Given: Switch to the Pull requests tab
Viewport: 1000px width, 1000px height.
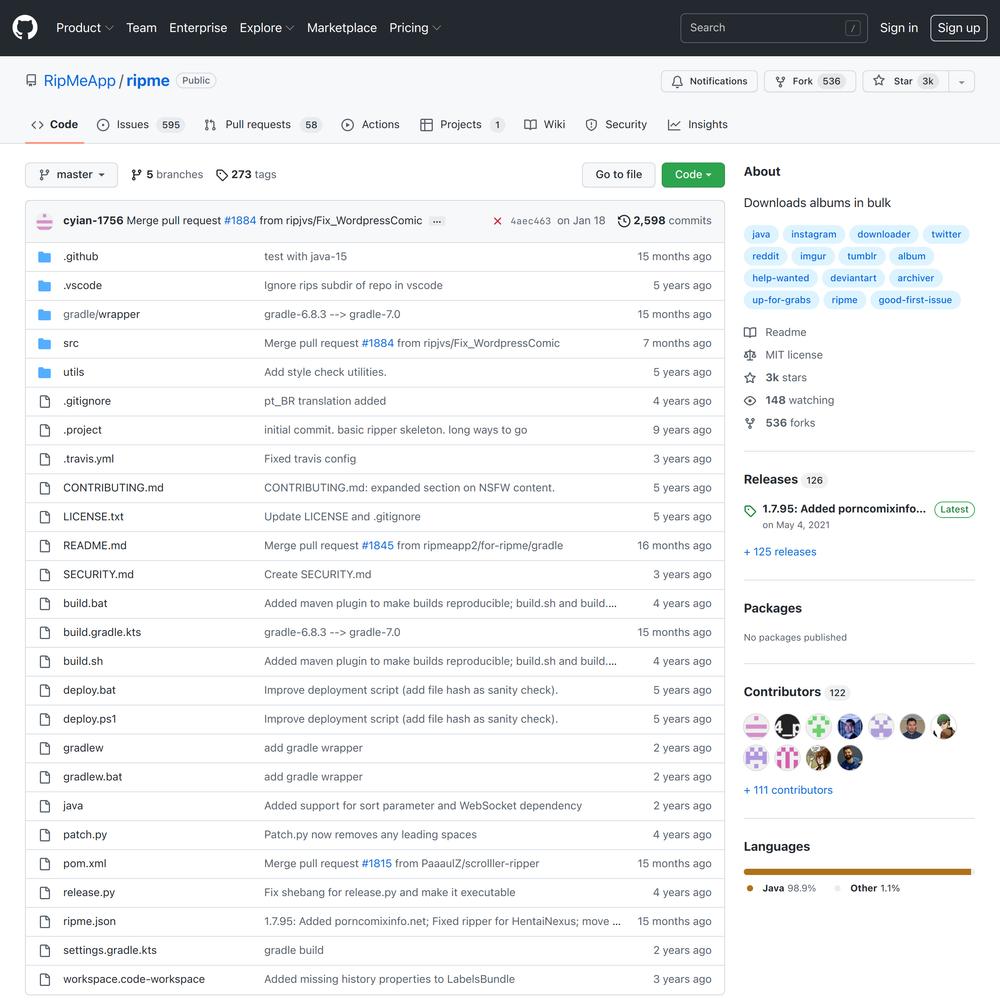Looking at the screenshot, I should click(x=263, y=125).
